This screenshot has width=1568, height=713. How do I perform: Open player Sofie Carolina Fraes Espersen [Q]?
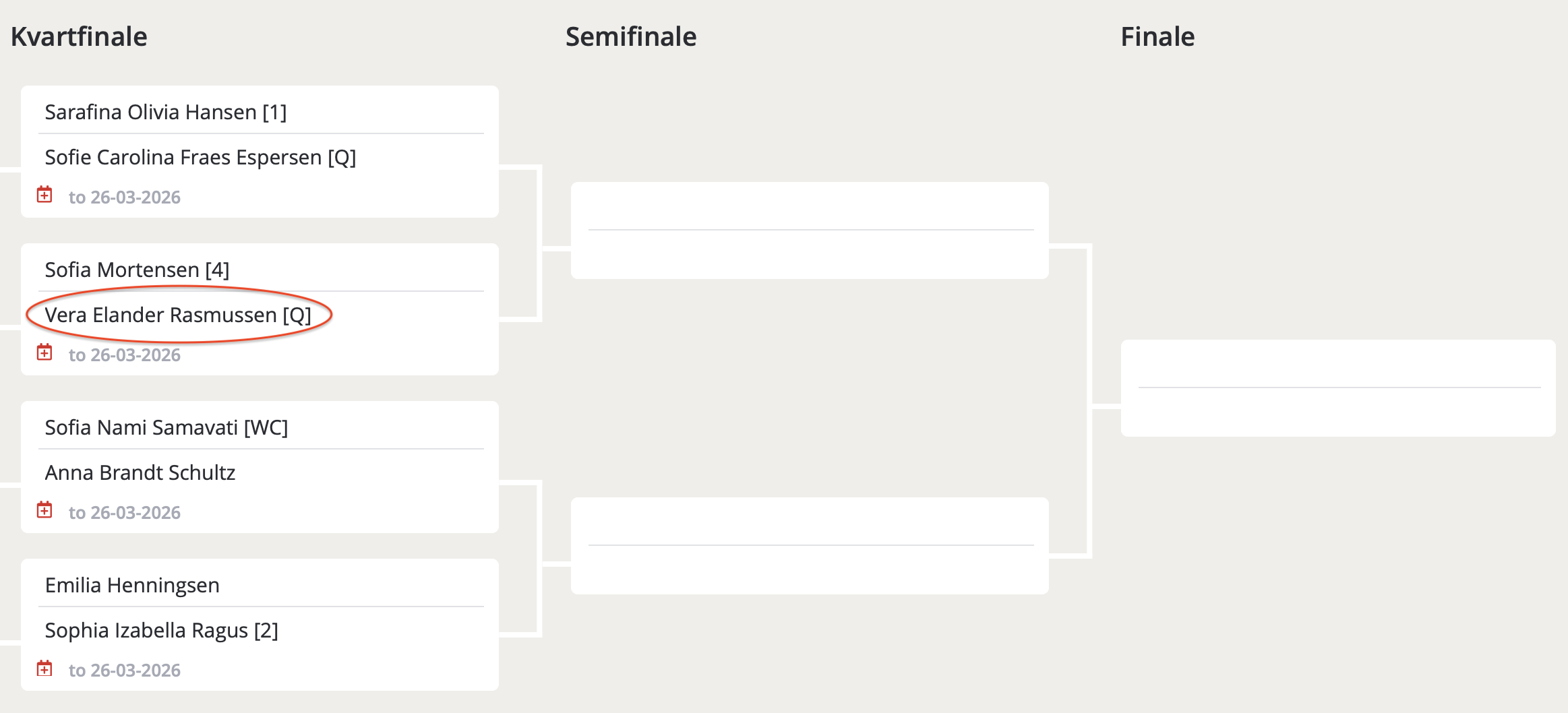tap(200, 157)
